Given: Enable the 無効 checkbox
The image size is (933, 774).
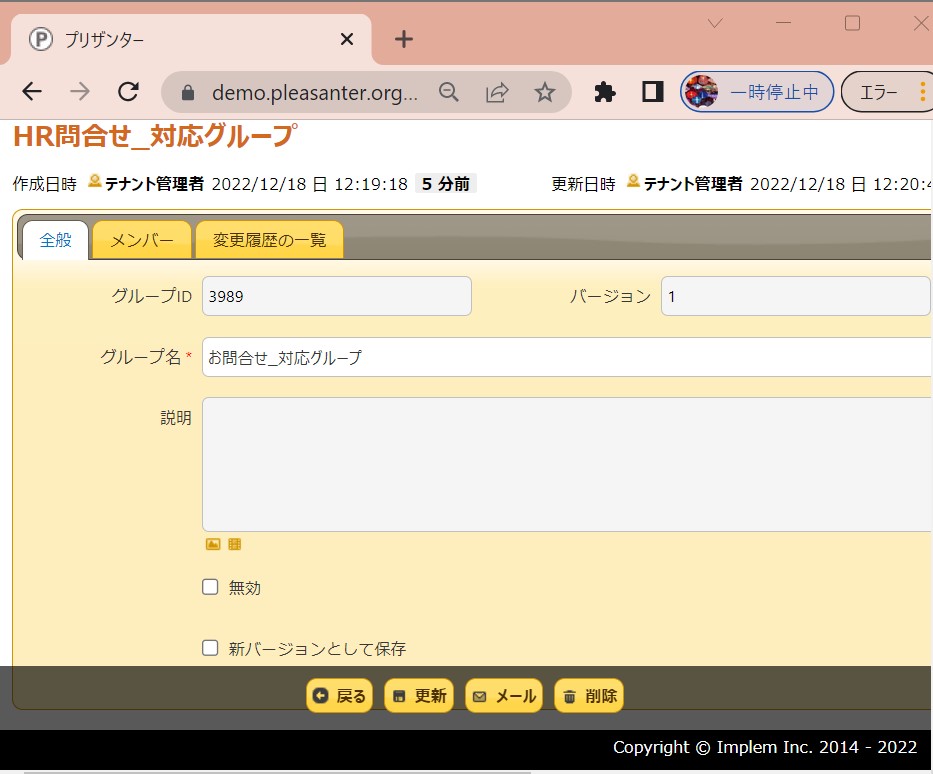Looking at the screenshot, I should coord(210,587).
